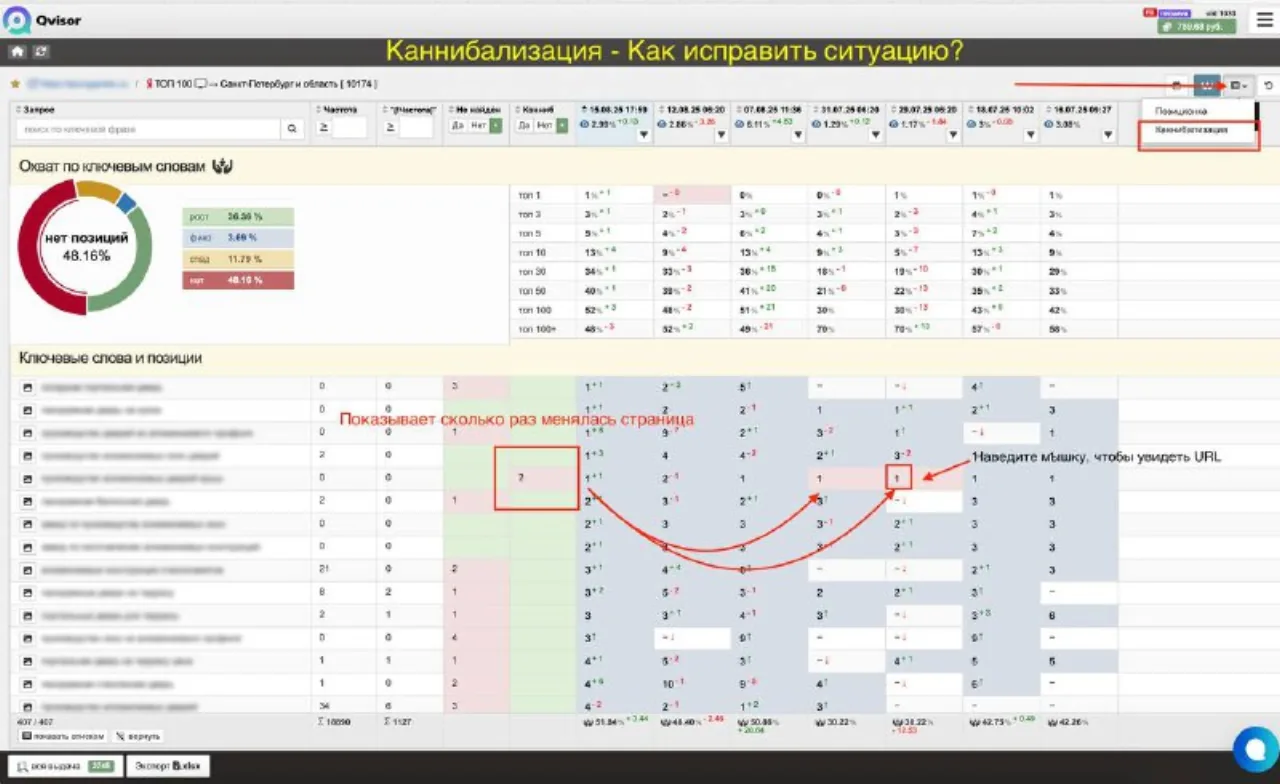Viewport: 1280px width, 784px height.
Task: Click the refresh icon next to Home
Action: pos(41,51)
